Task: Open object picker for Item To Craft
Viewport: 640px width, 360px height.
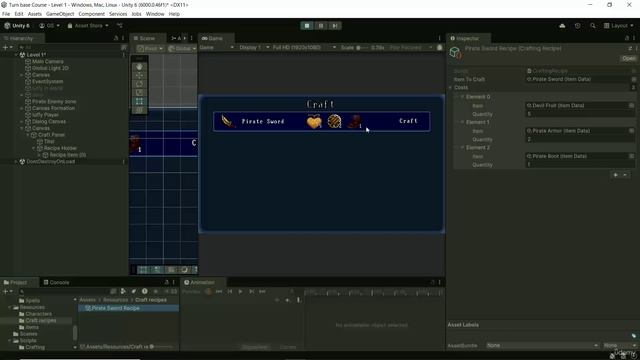Action: [x=633, y=79]
